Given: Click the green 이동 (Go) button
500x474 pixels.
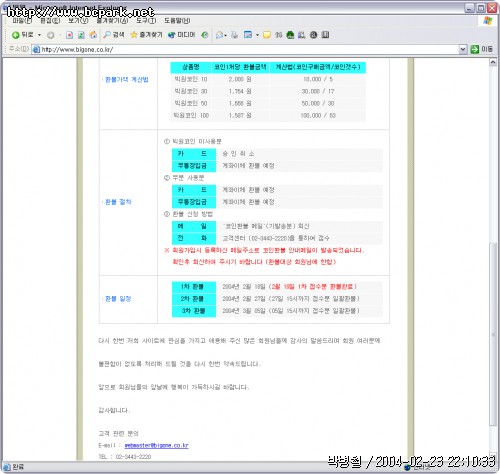Looking at the screenshot, I should pyautogui.click(x=481, y=49).
